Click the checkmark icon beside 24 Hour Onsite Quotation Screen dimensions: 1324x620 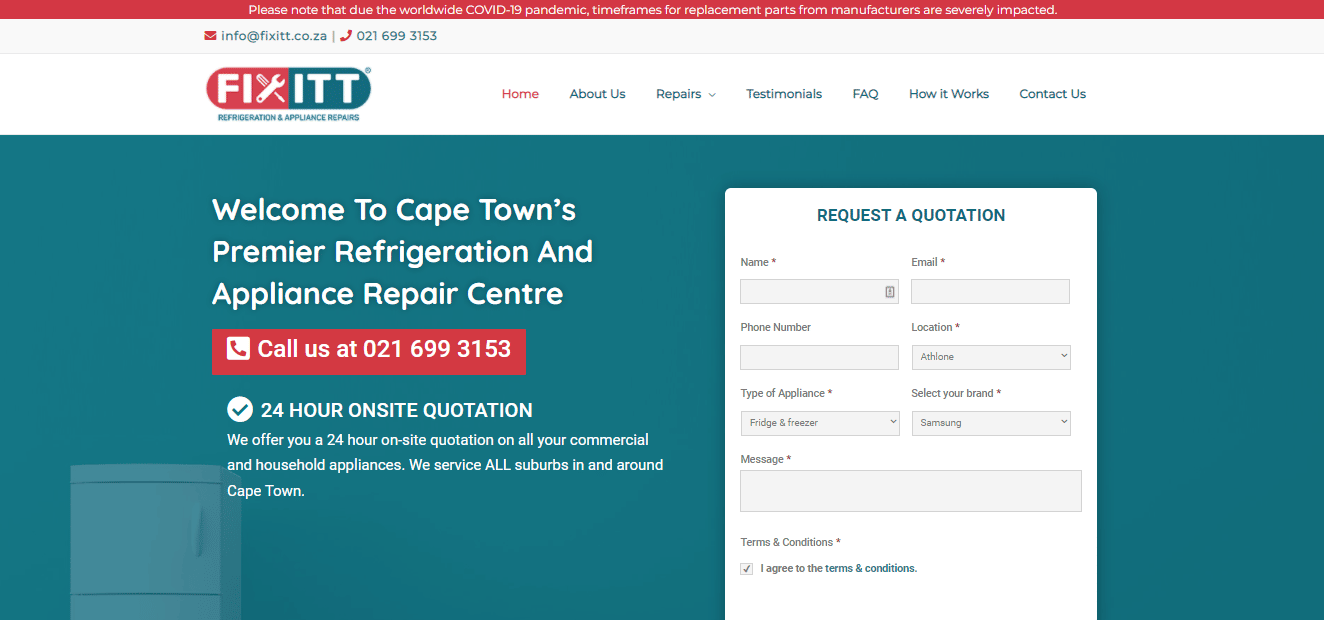pyautogui.click(x=240, y=409)
